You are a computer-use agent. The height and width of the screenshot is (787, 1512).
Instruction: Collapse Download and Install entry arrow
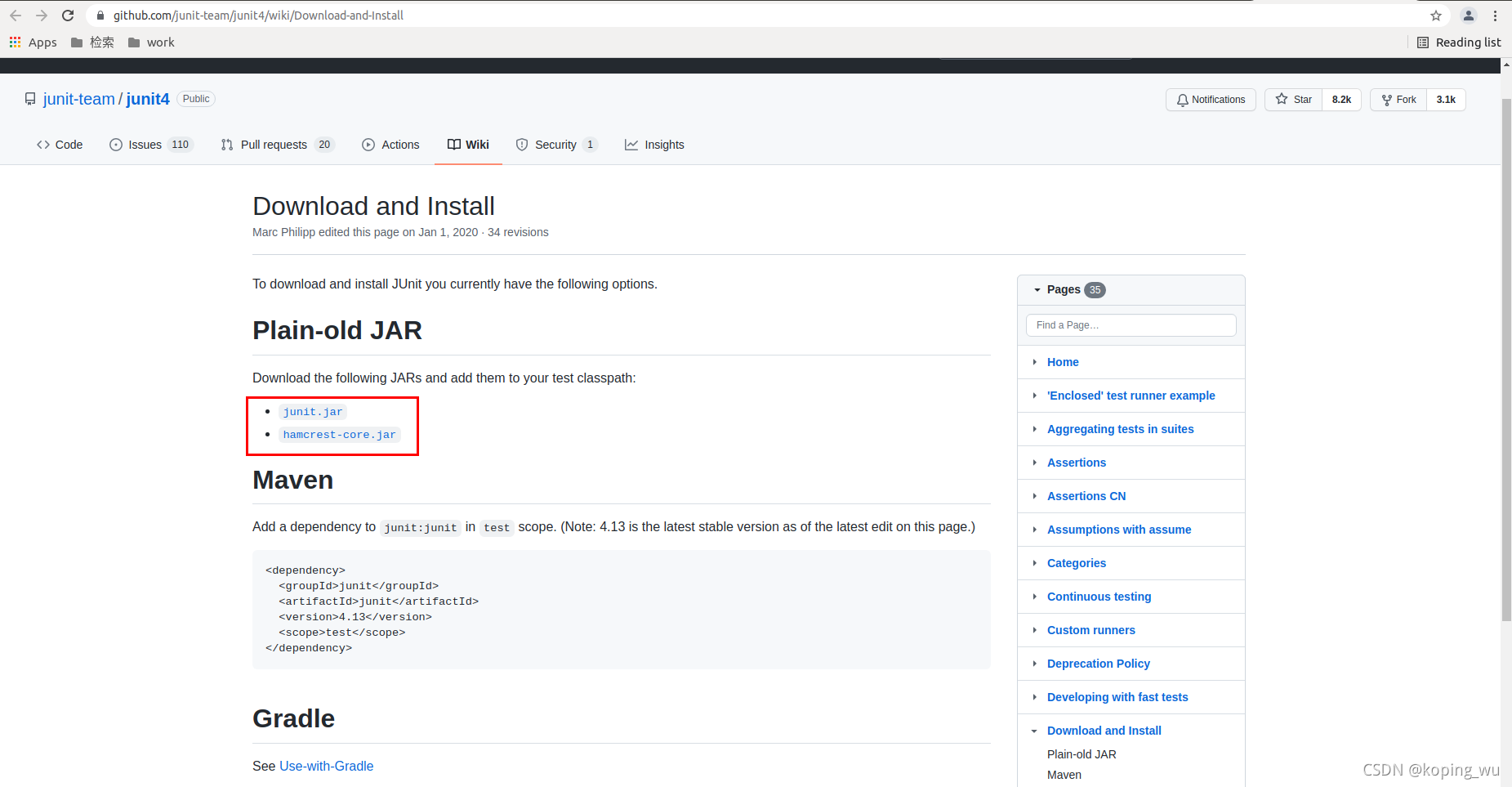click(x=1034, y=731)
